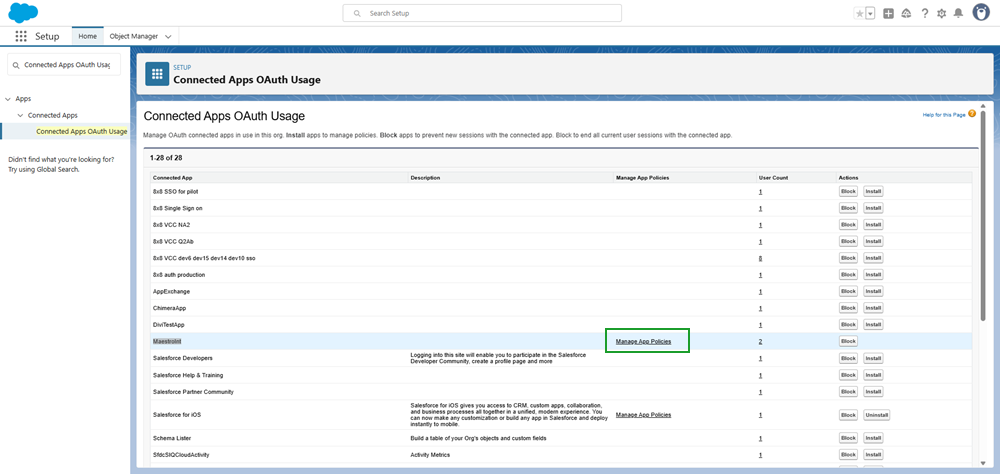
Task: Open the Setup gear menu
Action: point(941,13)
